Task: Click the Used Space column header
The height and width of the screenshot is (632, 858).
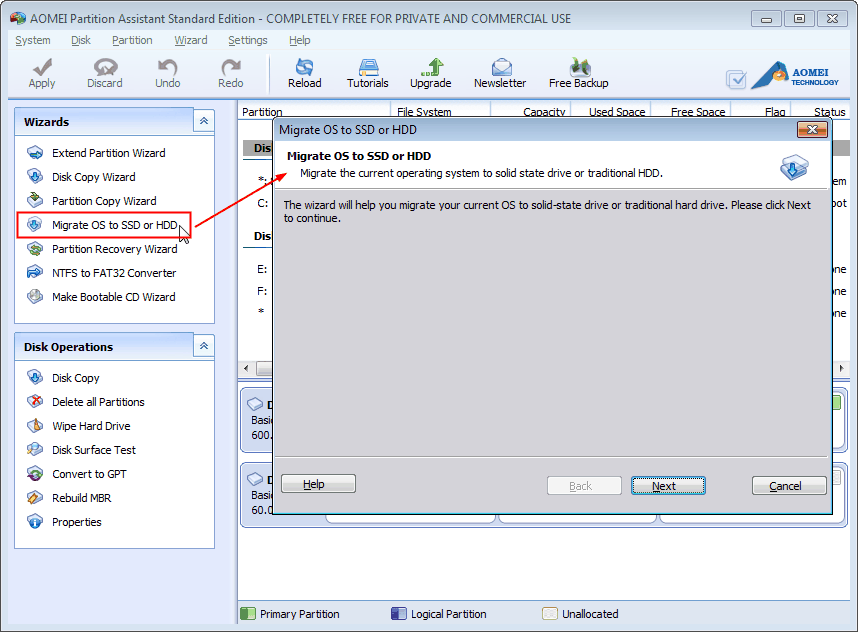Action: 617,110
